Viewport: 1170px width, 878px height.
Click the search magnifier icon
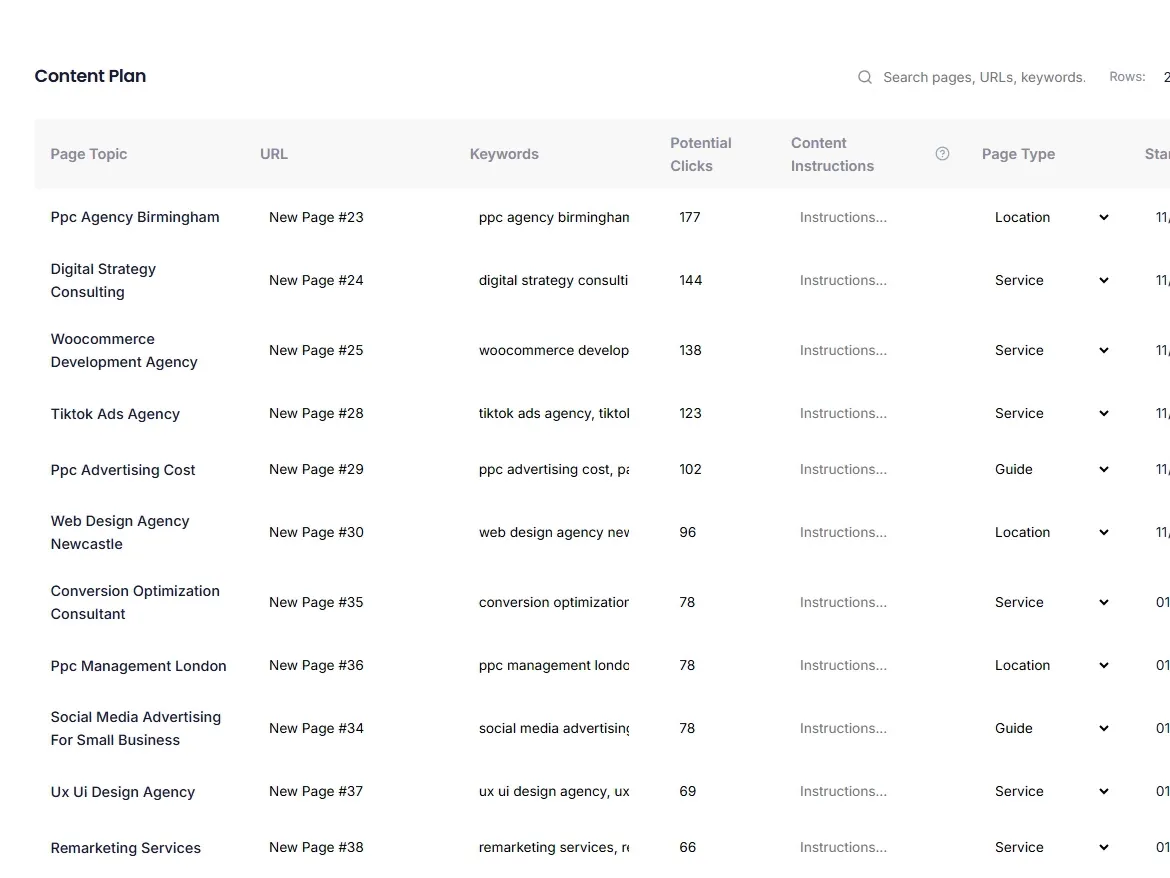pos(863,77)
